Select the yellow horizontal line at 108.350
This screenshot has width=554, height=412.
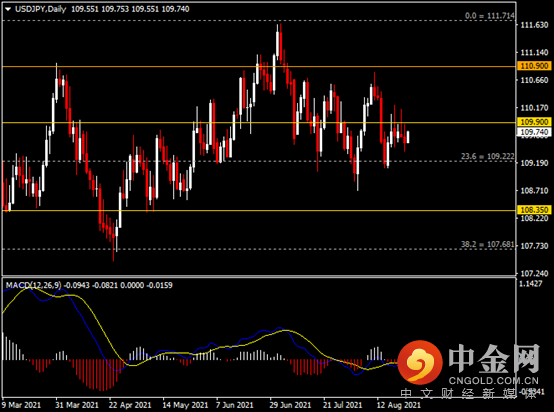tap(259, 211)
